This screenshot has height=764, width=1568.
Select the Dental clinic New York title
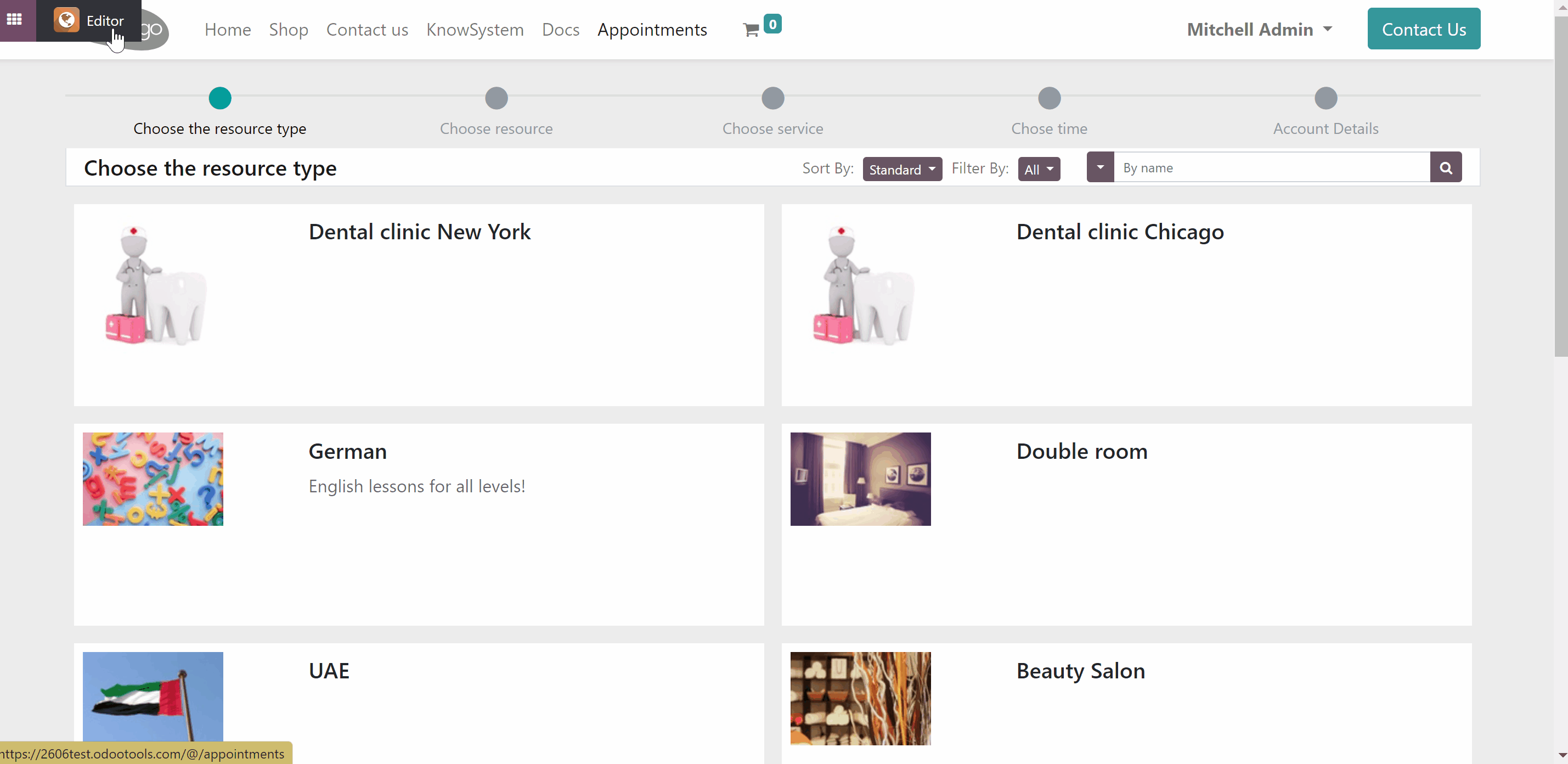click(x=419, y=232)
